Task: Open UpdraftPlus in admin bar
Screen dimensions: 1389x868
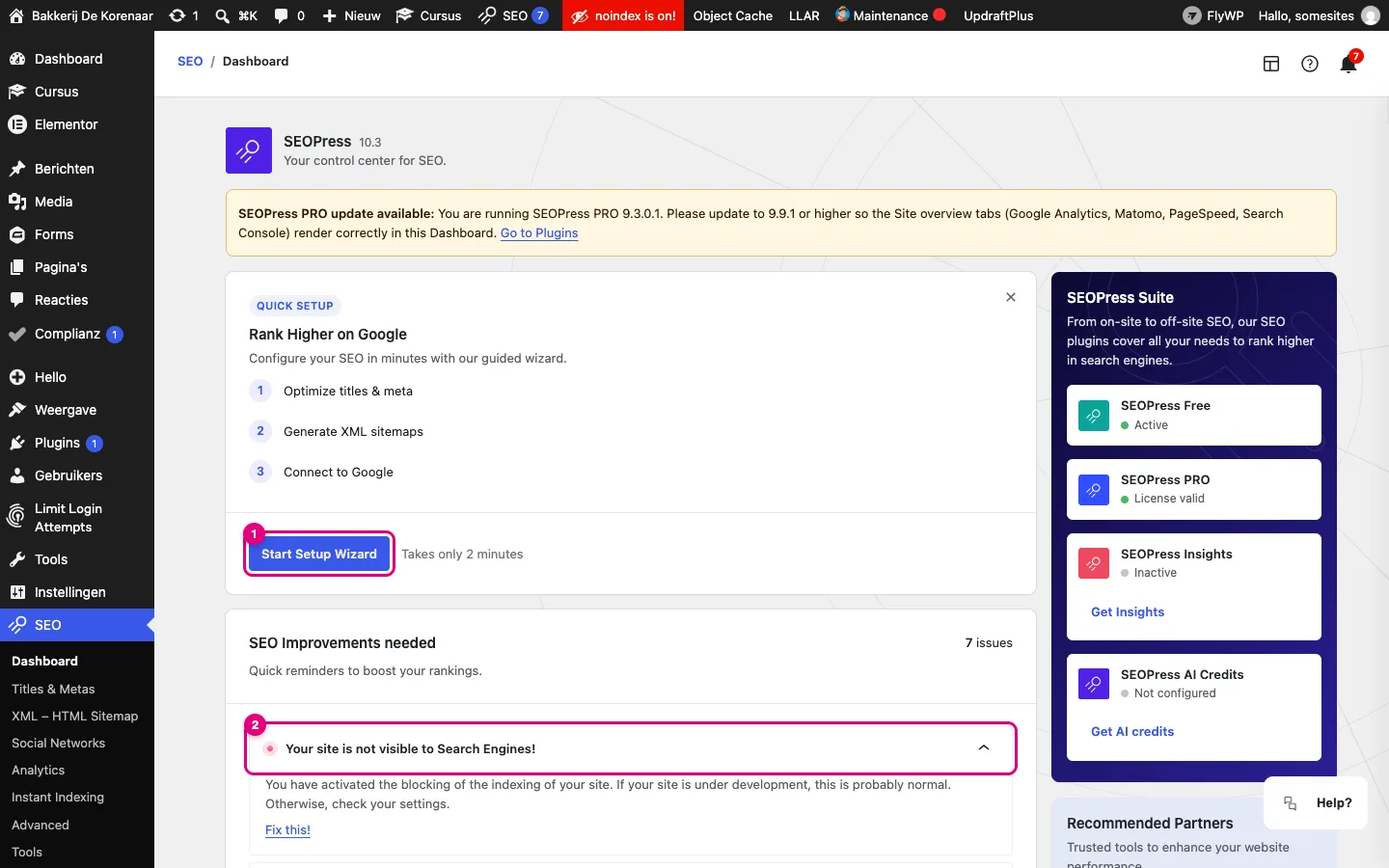Action: click(998, 15)
